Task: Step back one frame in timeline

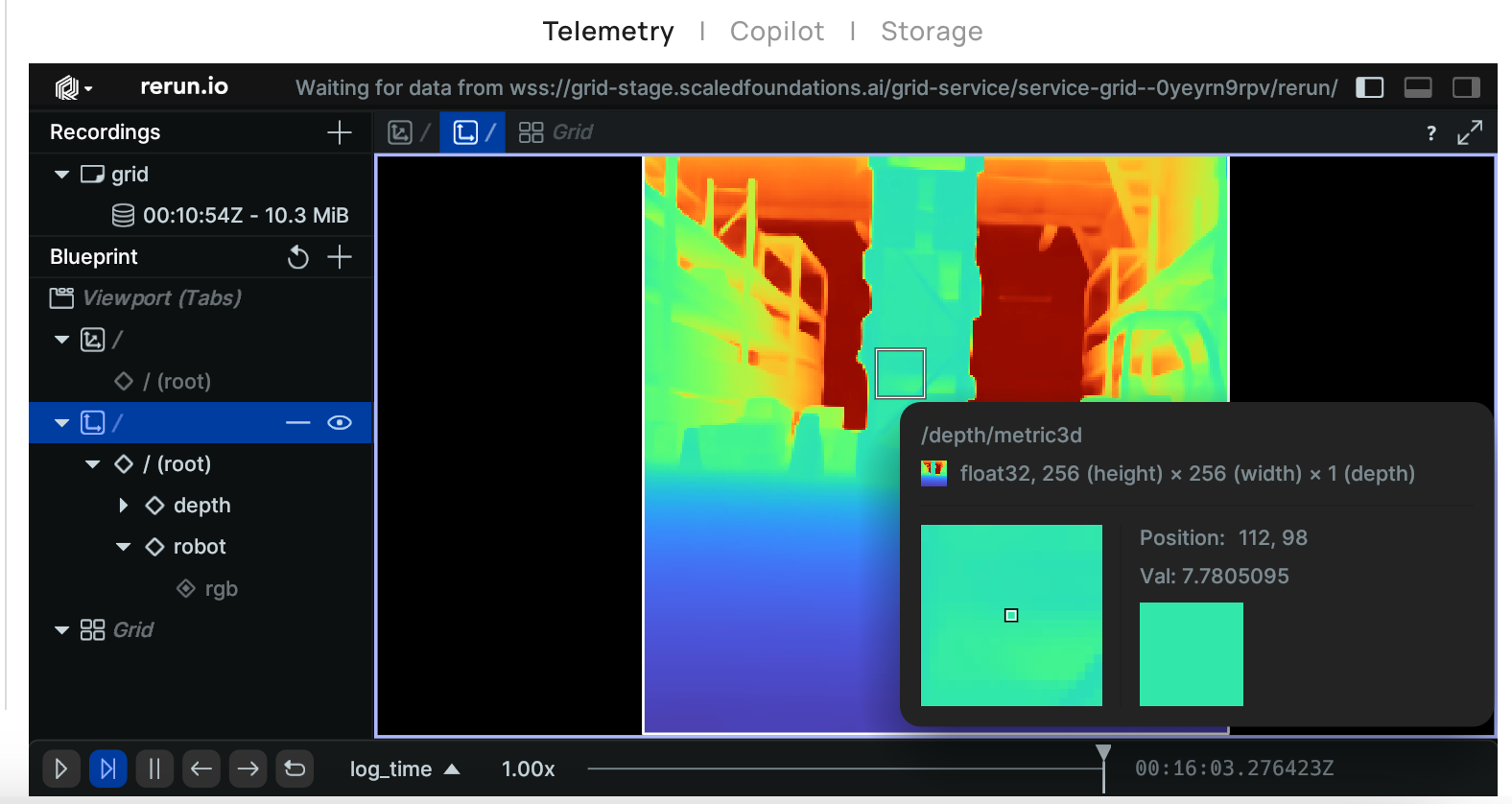Action: [201, 769]
